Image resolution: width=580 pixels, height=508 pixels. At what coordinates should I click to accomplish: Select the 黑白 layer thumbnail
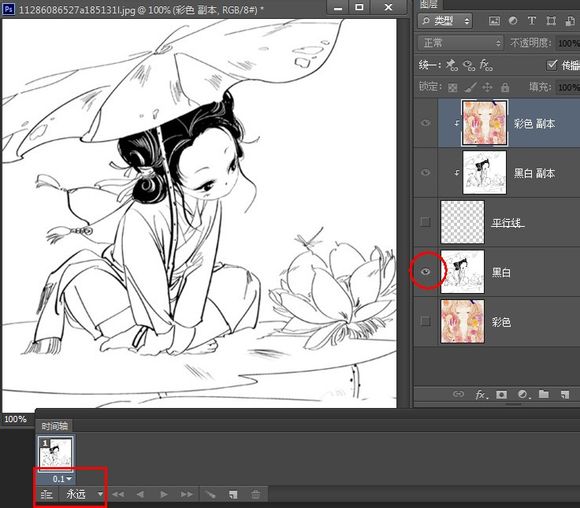coord(462,272)
